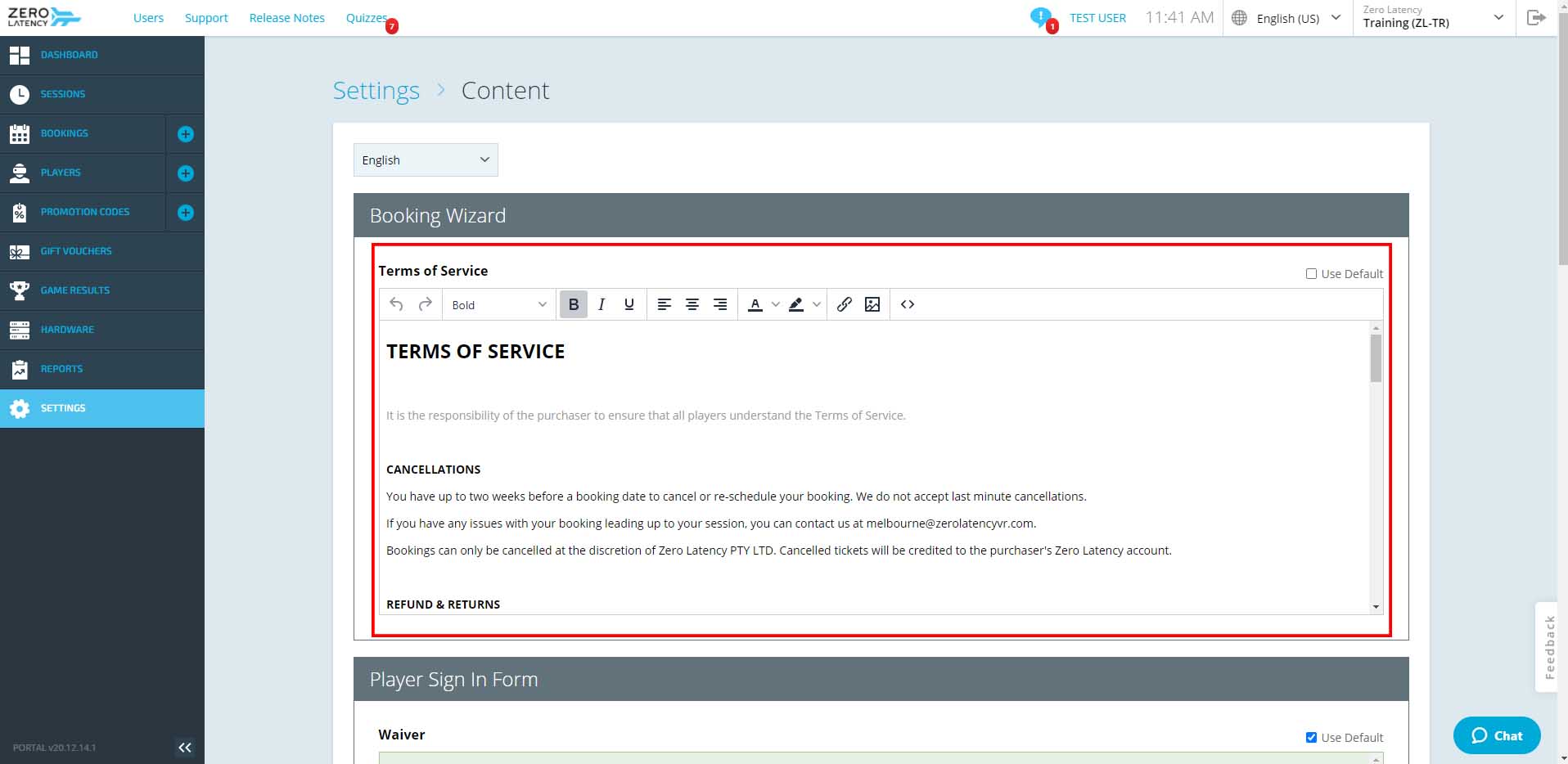The image size is (1568, 764).
Task: Click the logout icon in header
Action: click(1536, 17)
